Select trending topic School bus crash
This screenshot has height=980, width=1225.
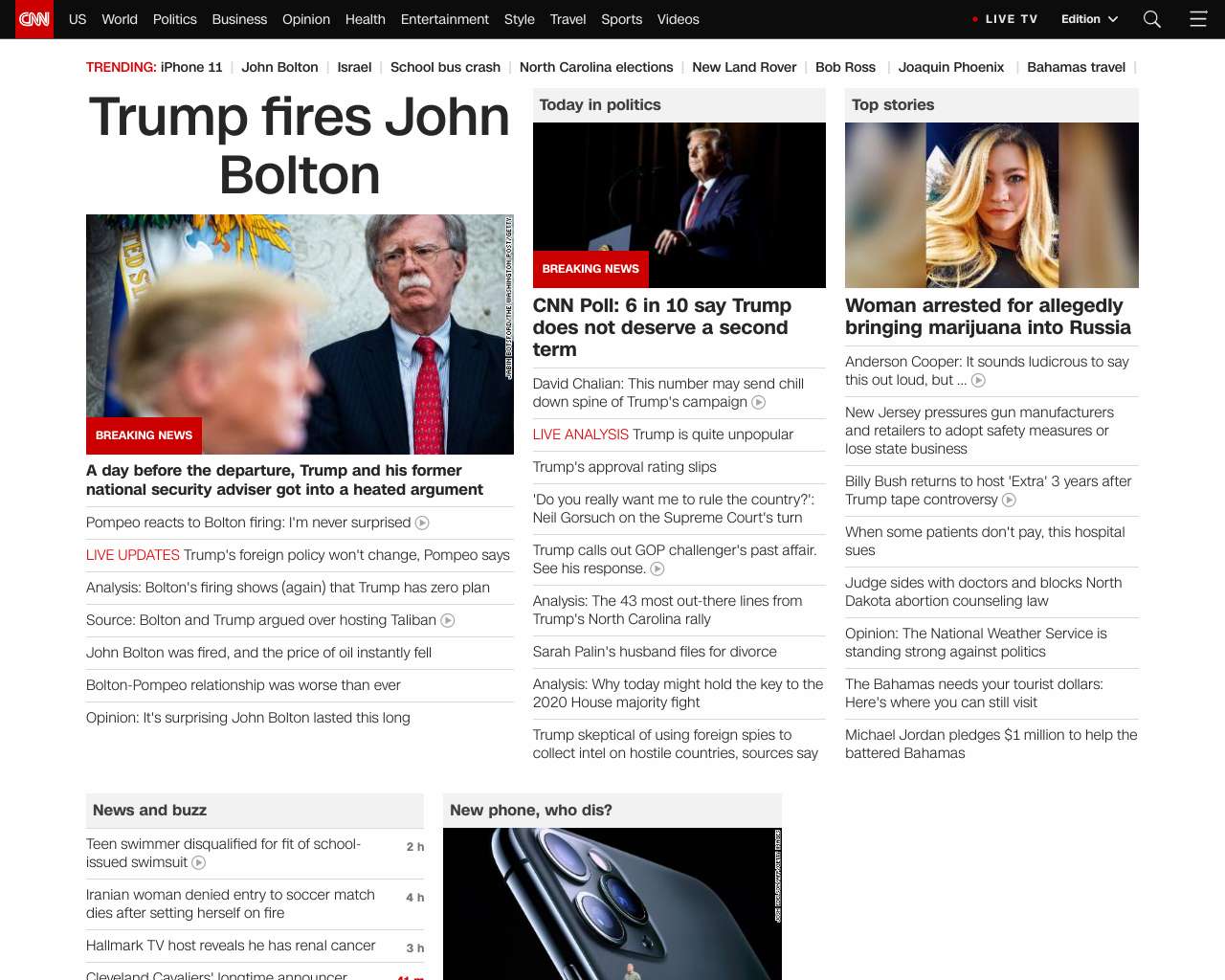coord(445,67)
